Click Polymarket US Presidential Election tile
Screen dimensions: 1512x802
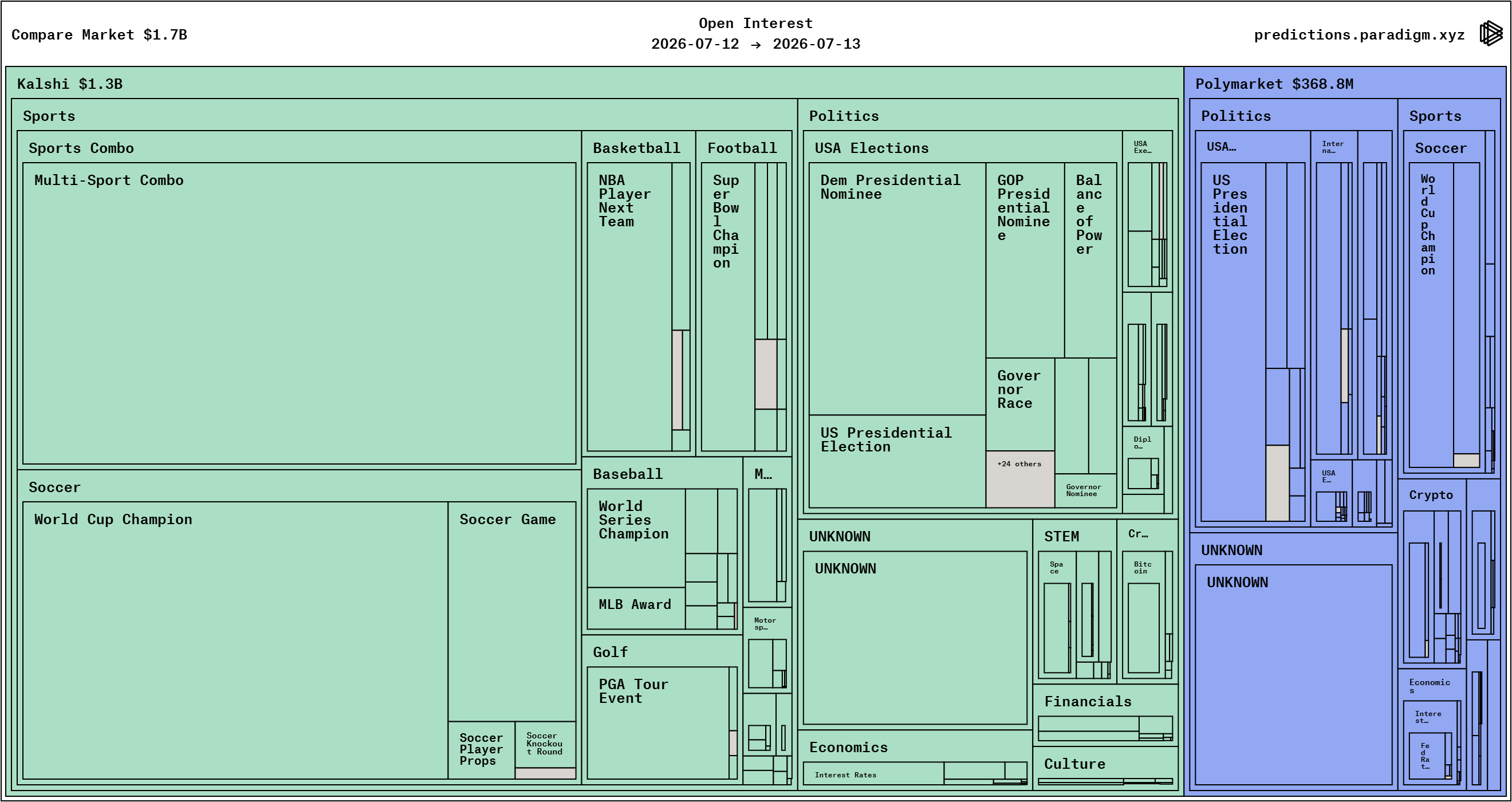coord(1233,341)
